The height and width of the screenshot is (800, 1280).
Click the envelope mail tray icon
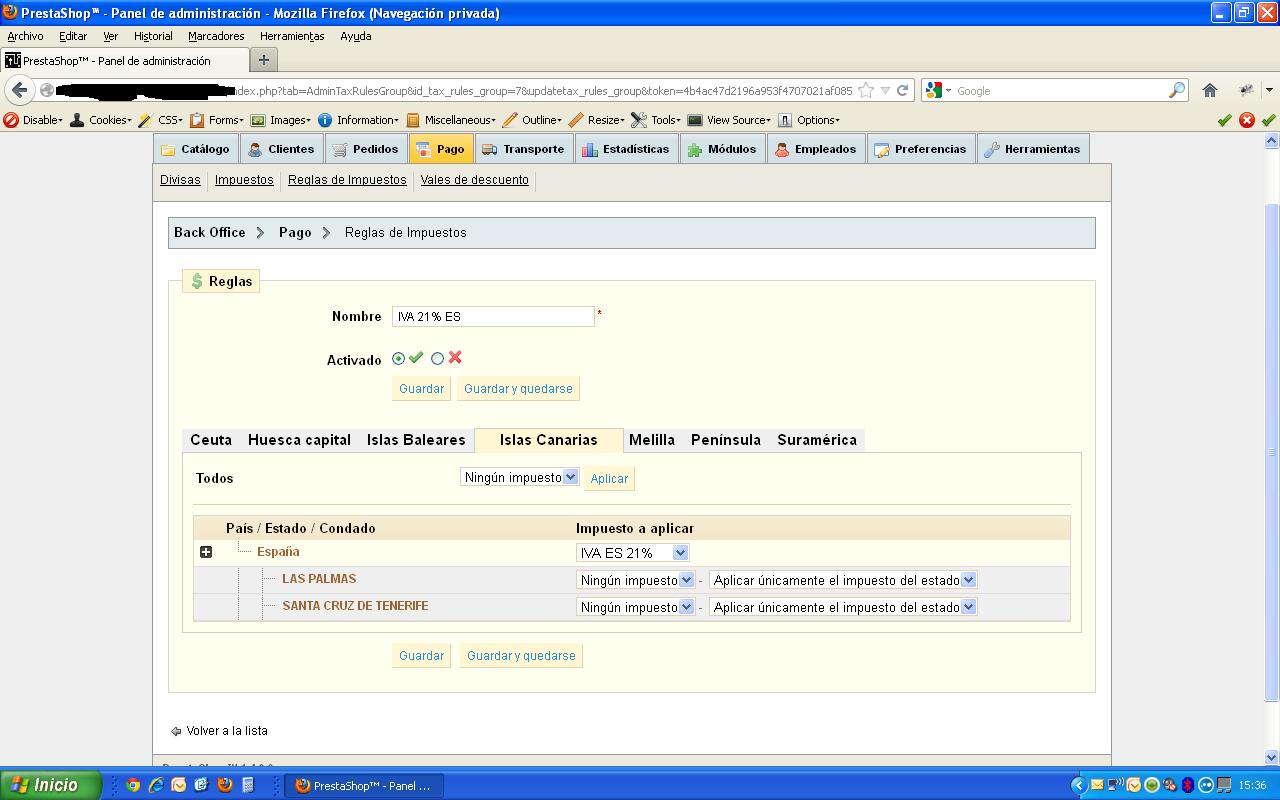[1097, 785]
